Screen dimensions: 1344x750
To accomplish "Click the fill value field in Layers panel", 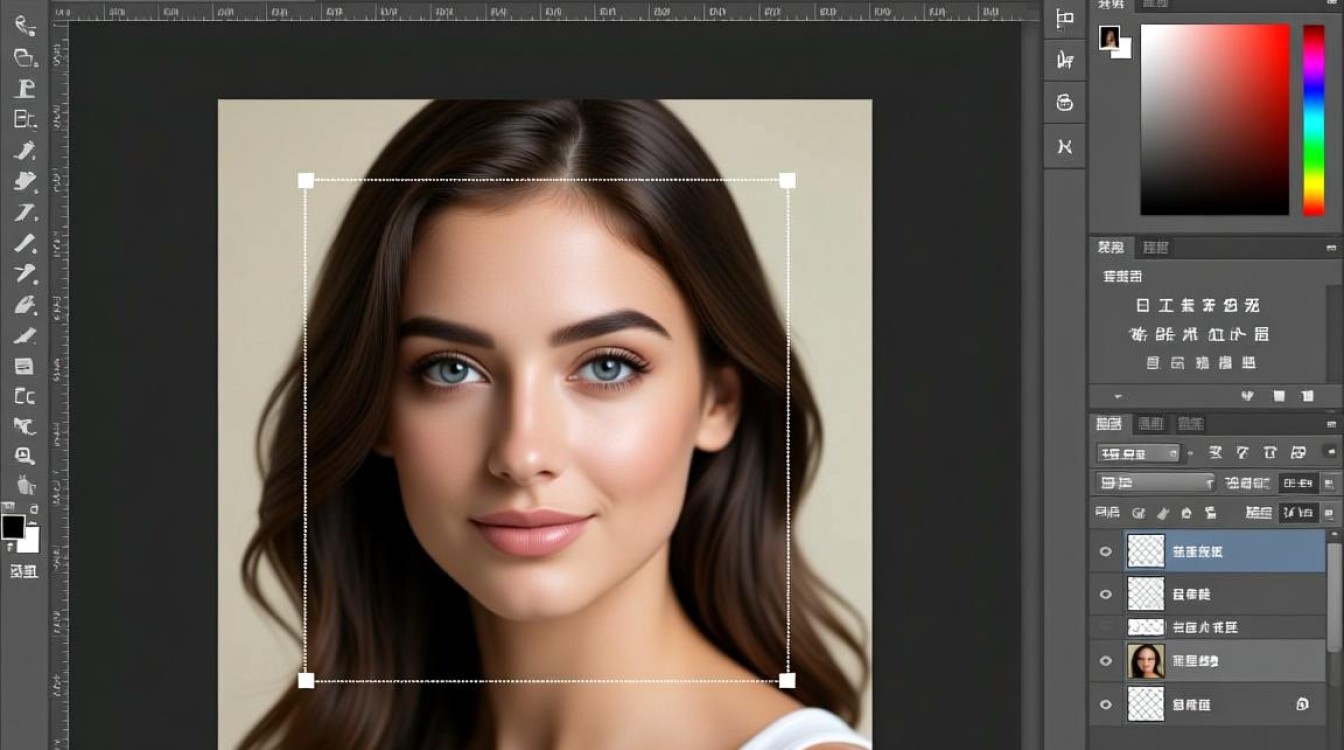I will pos(1299,513).
